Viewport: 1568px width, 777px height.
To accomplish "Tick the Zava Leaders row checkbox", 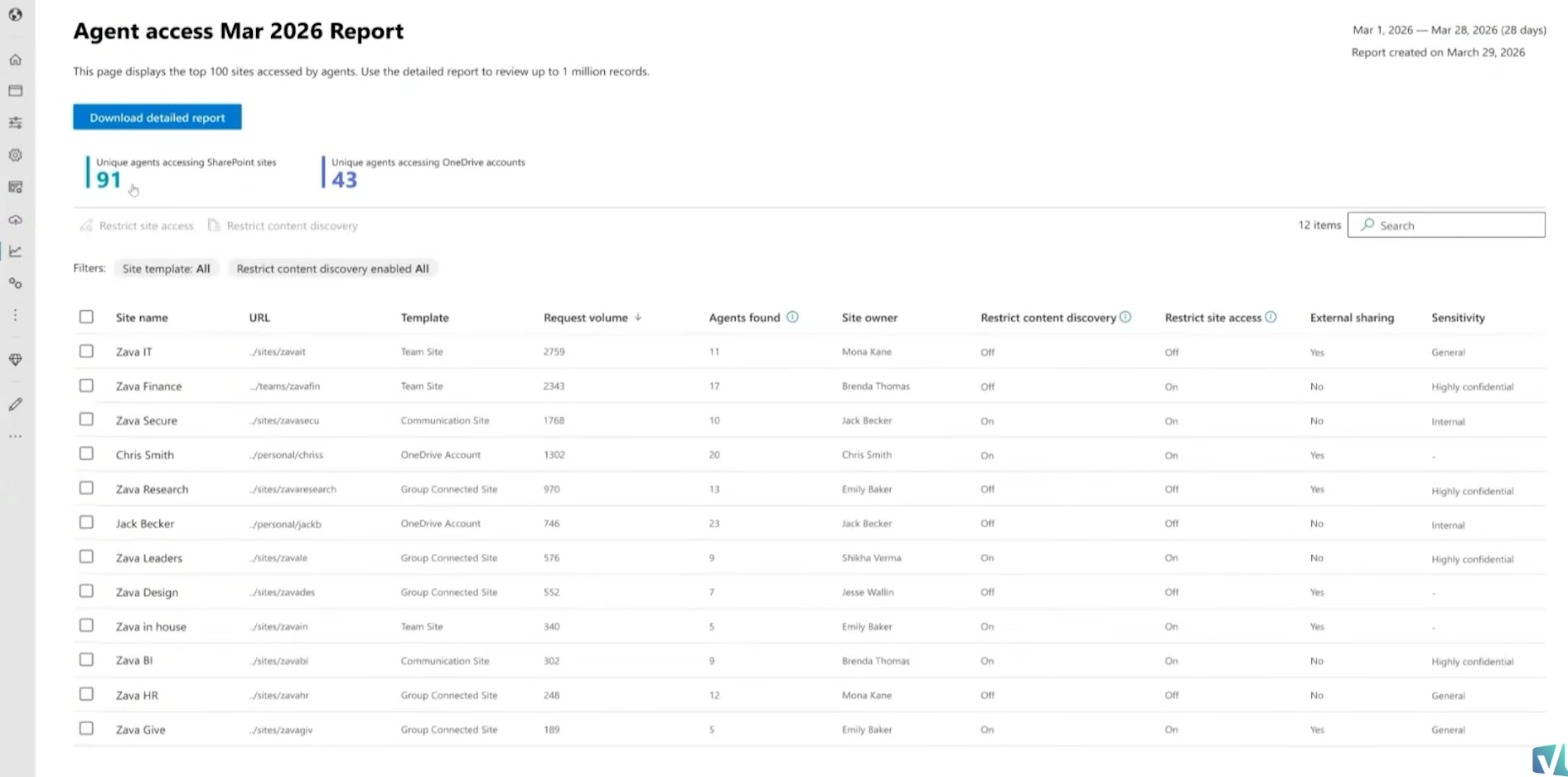I will [86, 557].
